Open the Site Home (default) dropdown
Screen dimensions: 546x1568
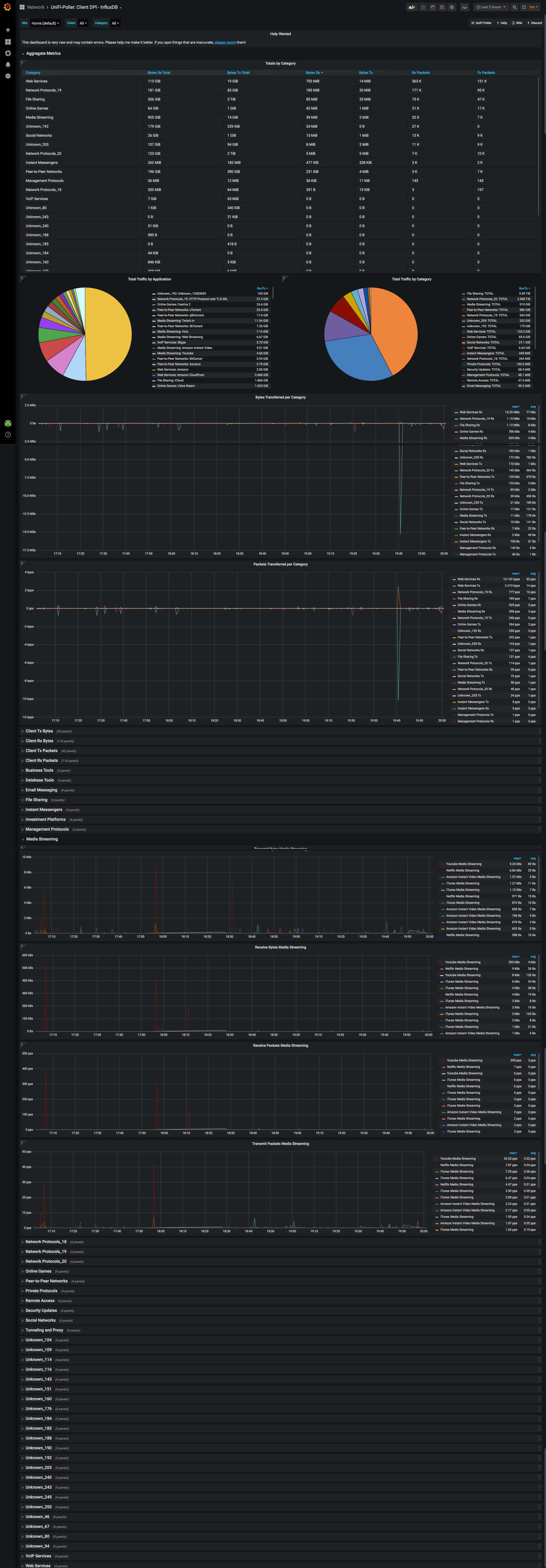pyautogui.click(x=45, y=23)
